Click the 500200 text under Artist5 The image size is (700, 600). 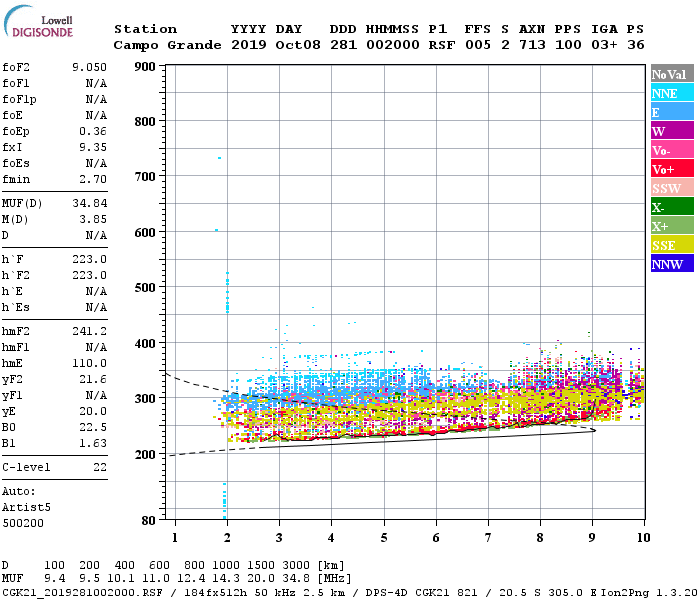23,523
